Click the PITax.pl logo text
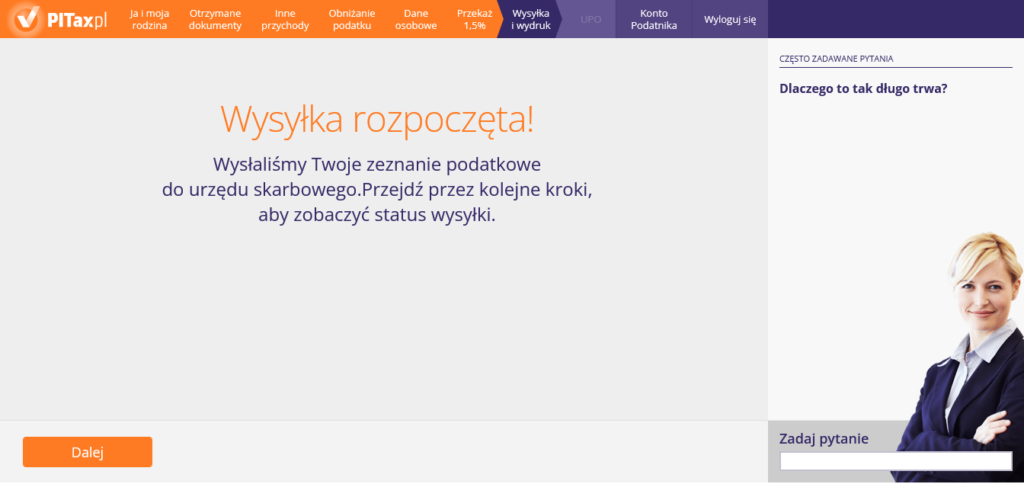This screenshot has width=1024, height=484. tap(77, 19)
